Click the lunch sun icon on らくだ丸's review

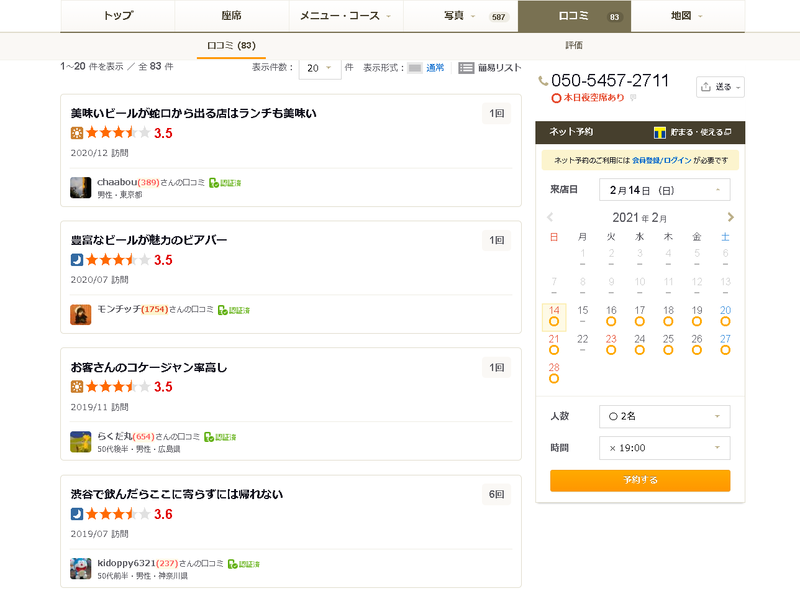coord(77,387)
